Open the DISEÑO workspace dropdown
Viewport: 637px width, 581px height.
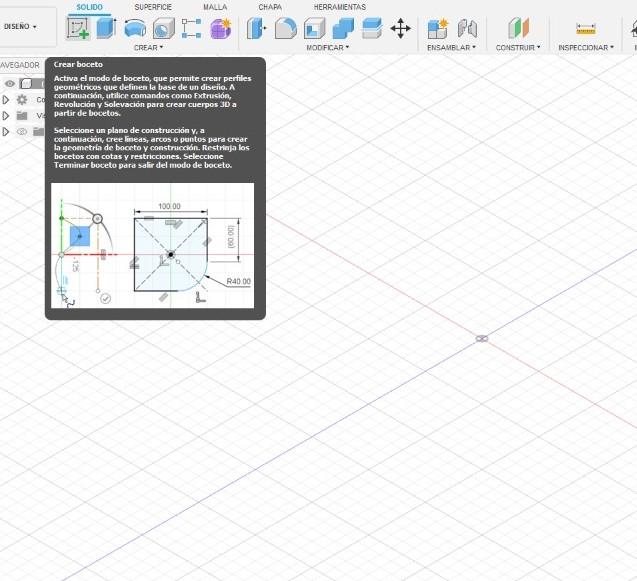point(20,26)
